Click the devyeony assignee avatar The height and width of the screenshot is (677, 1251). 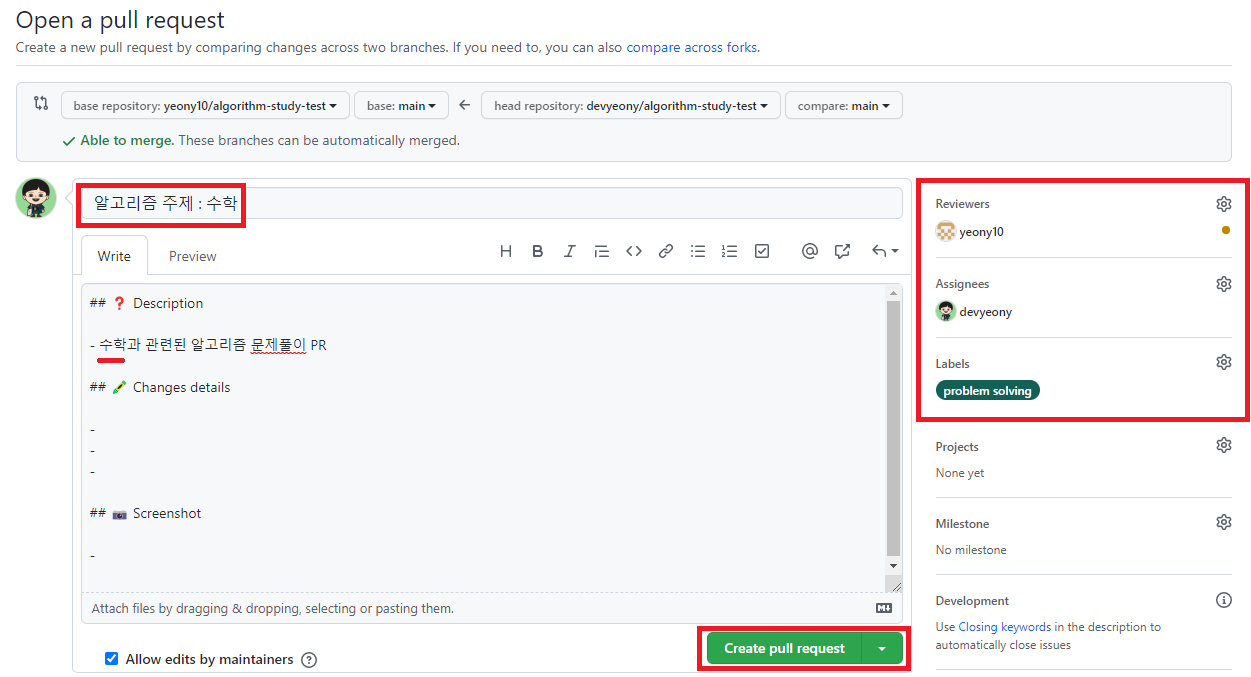coord(946,311)
